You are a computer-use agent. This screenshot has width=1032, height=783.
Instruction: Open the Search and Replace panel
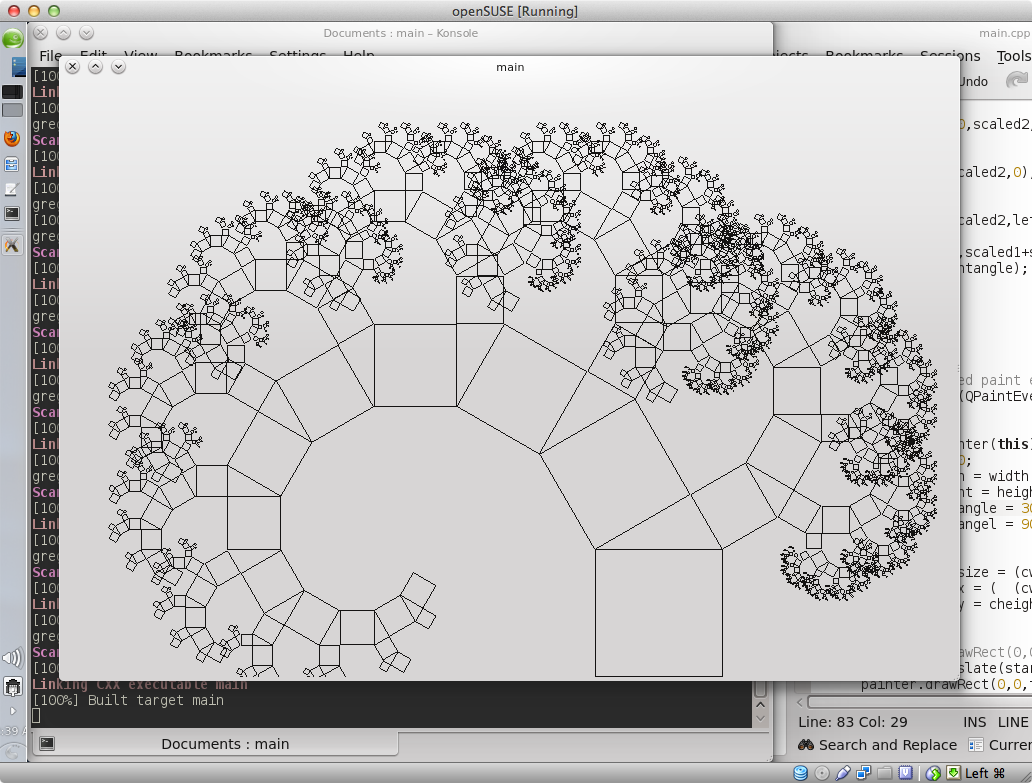876,745
